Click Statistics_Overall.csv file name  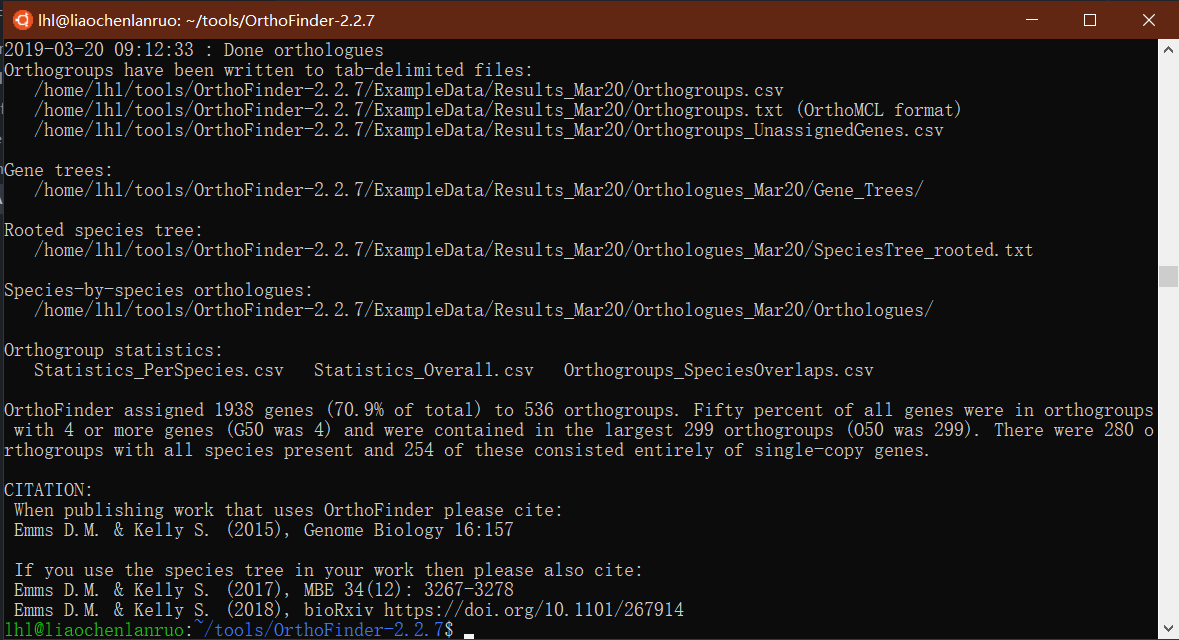(423, 370)
